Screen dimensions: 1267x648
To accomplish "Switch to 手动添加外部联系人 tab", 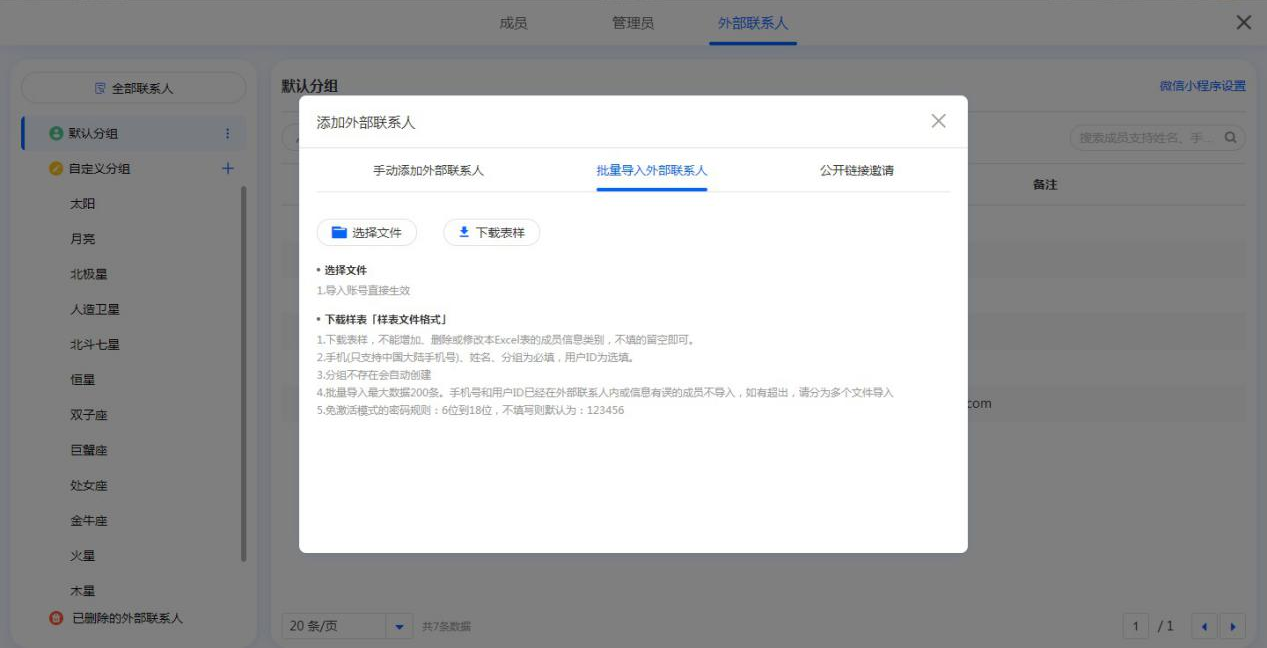I will pyautogui.click(x=428, y=171).
